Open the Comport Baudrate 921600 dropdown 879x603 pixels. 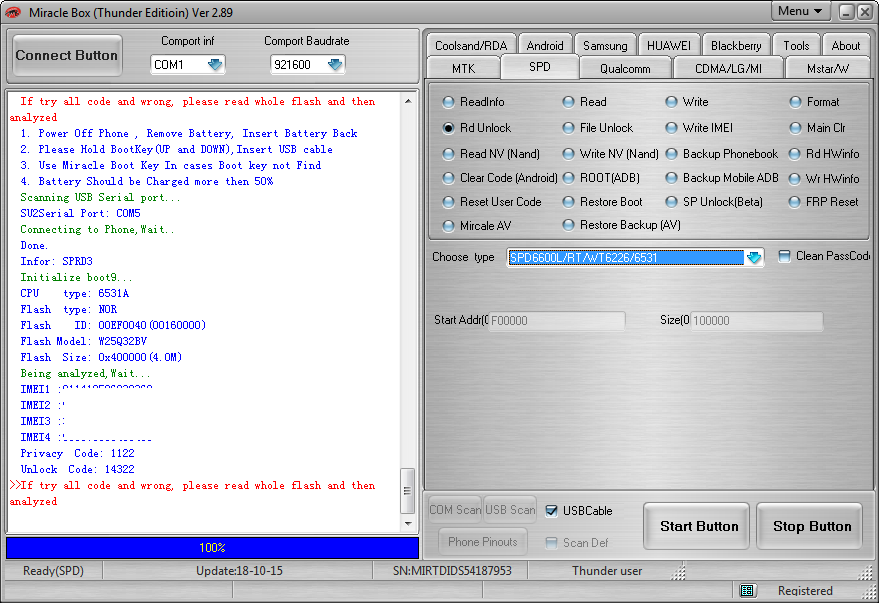(x=335, y=65)
